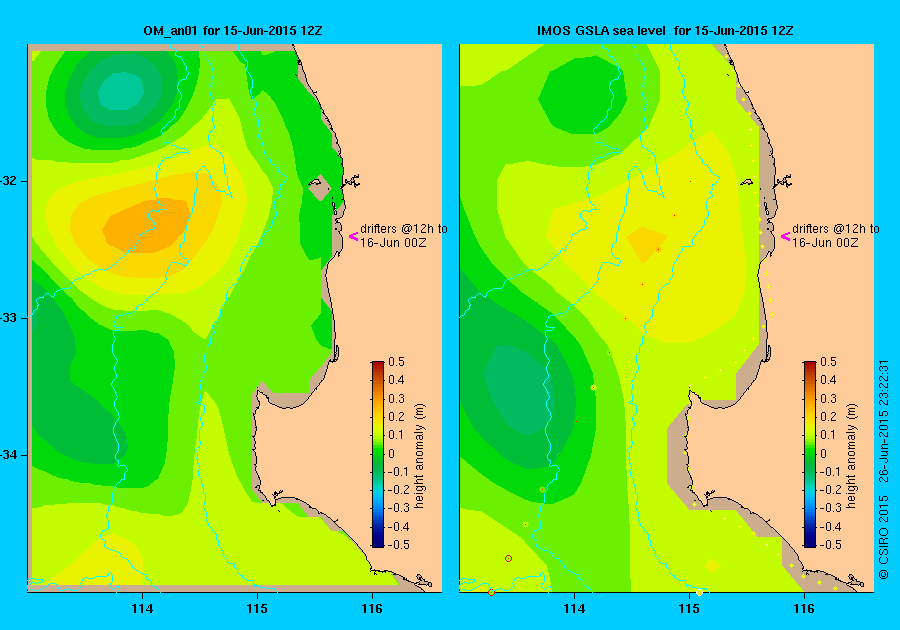Click the -34 latitude axis label
This screenshot has height=630, width=900.
(7, 455)
